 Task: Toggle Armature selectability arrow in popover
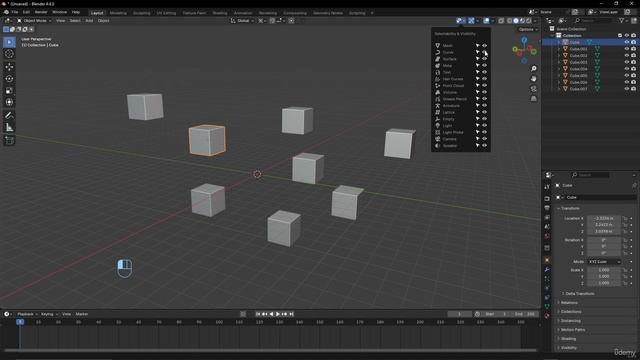(477, 106)
